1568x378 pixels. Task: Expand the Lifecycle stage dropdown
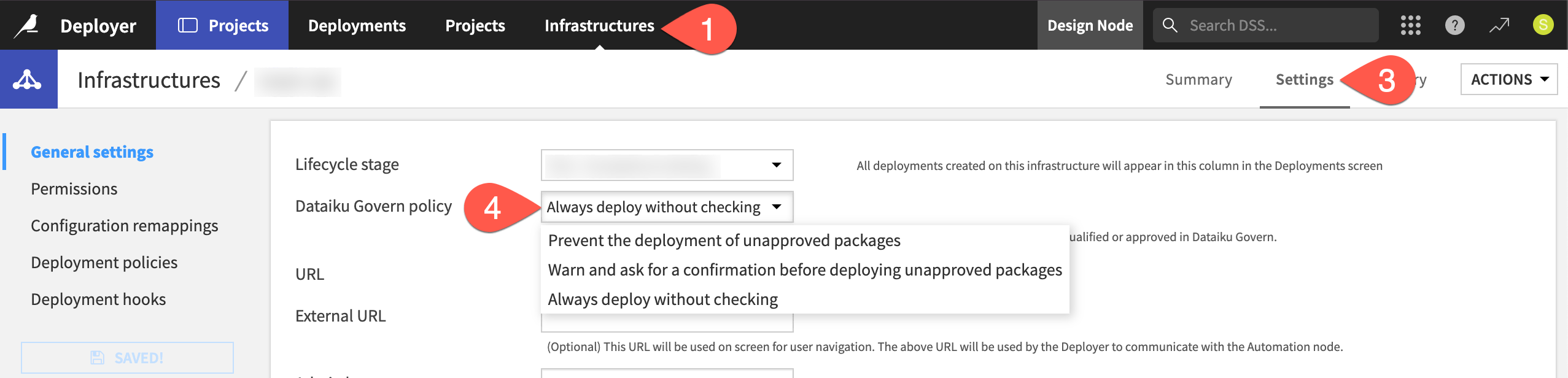667,165
